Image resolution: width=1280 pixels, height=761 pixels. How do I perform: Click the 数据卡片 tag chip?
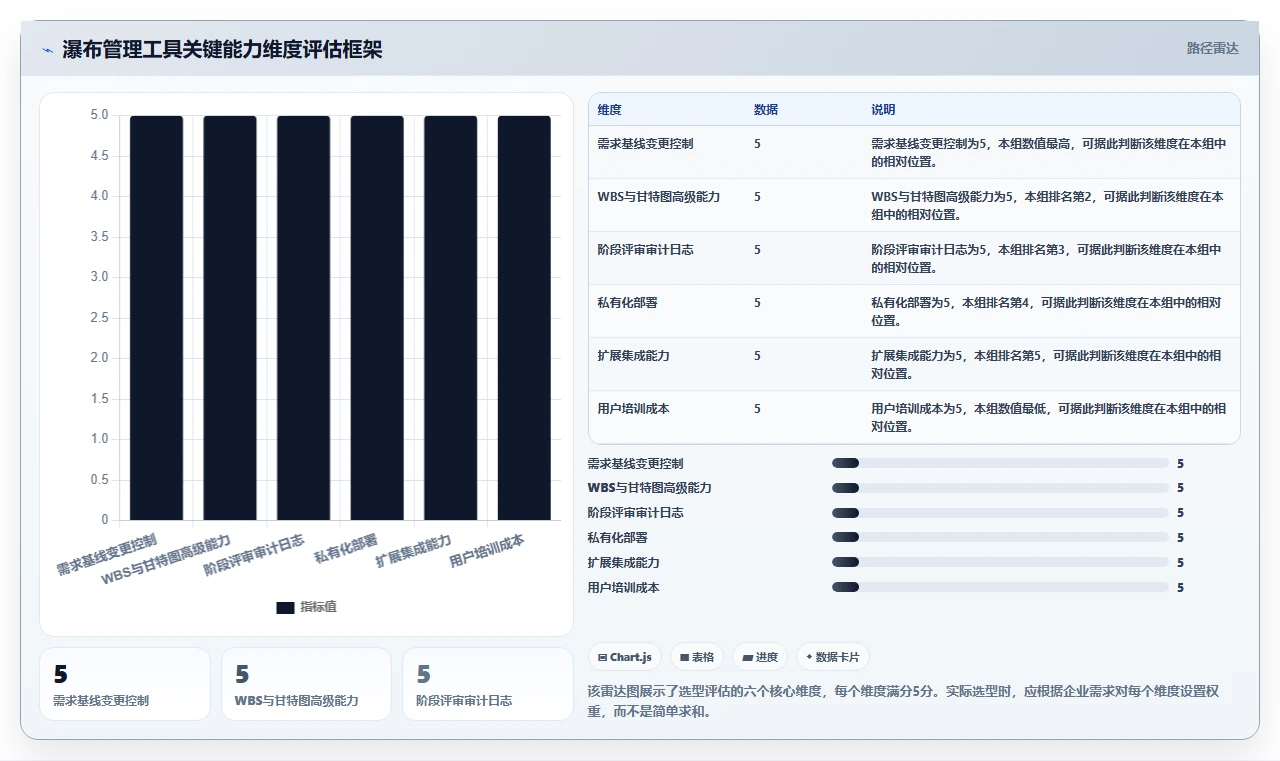click(833, 657)
